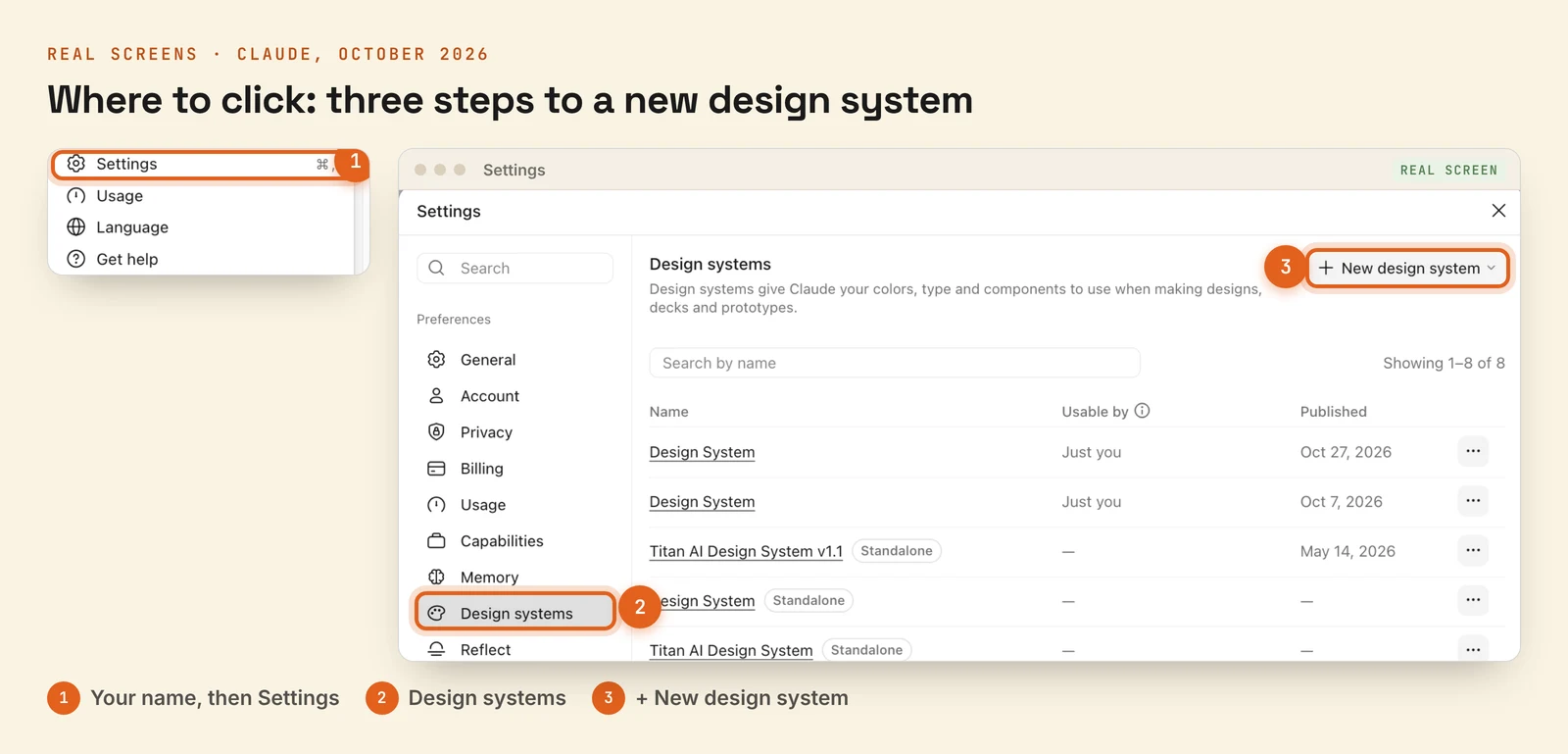Open more options for the Oct 27 row
Viewport: 1568px width, 754px height.
tap(1473, 451)
